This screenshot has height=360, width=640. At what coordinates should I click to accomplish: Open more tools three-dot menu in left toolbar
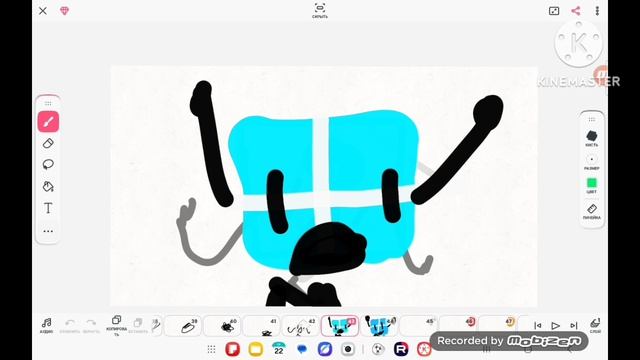[48, 231]
